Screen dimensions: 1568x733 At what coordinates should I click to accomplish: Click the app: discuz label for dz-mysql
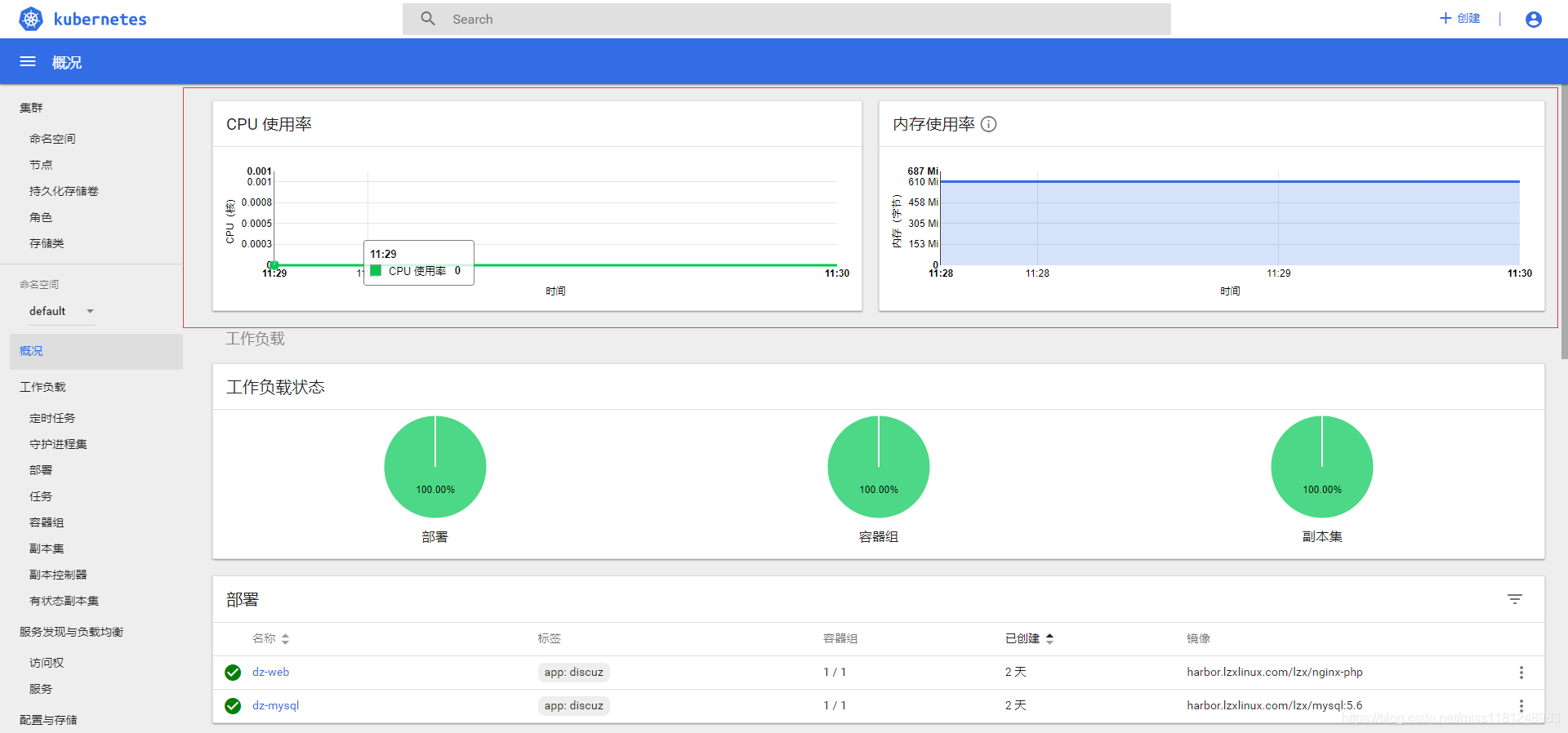coord(574,705)
